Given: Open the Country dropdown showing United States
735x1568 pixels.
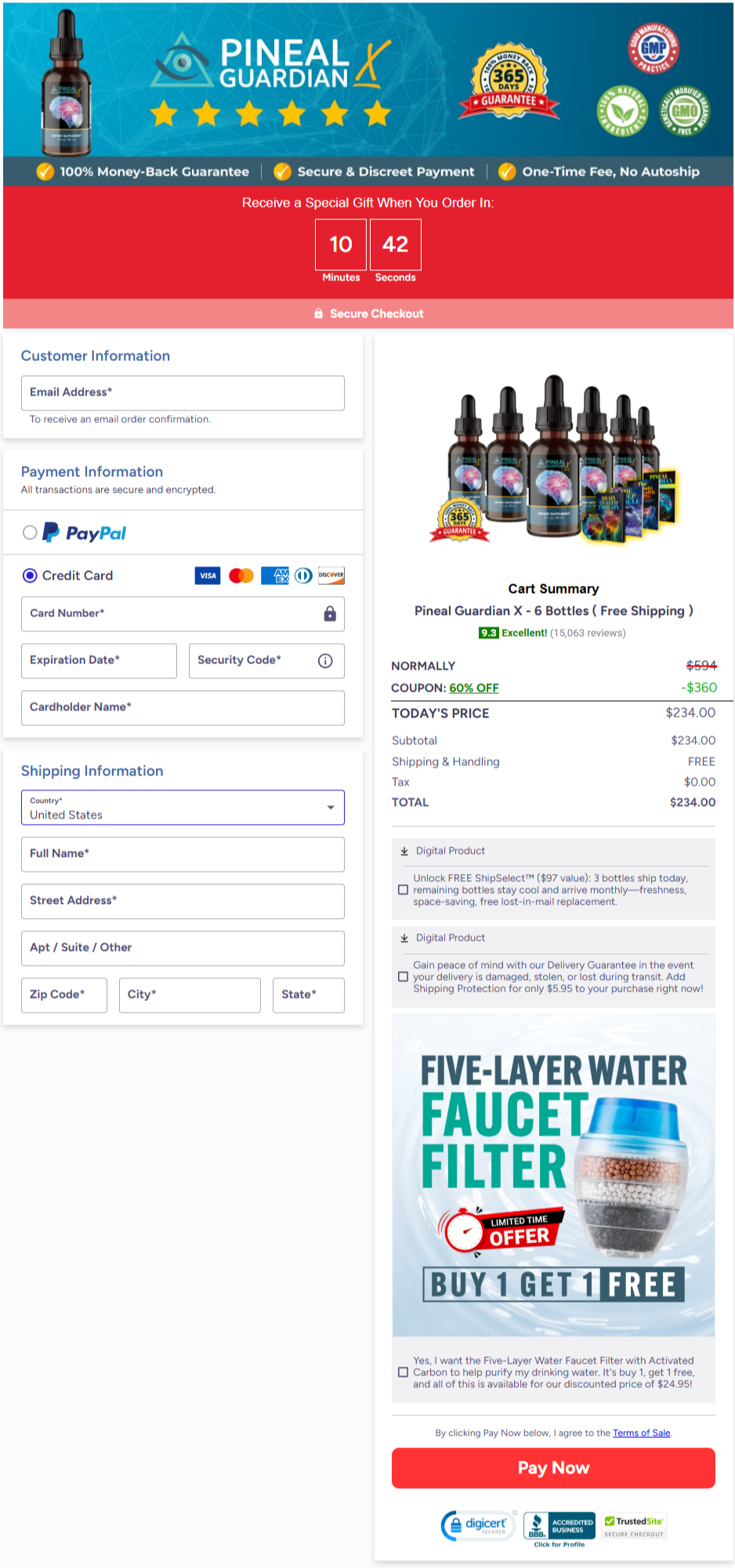Looking at the screenshot, I should [183, 807].
